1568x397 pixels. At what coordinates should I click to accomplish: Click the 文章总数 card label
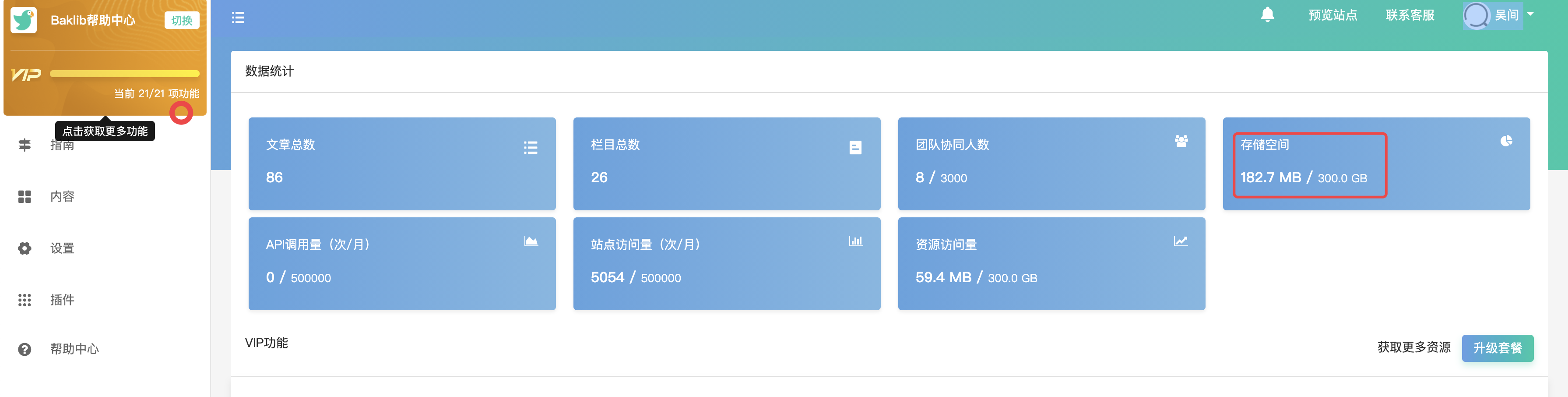coord(290,145)
